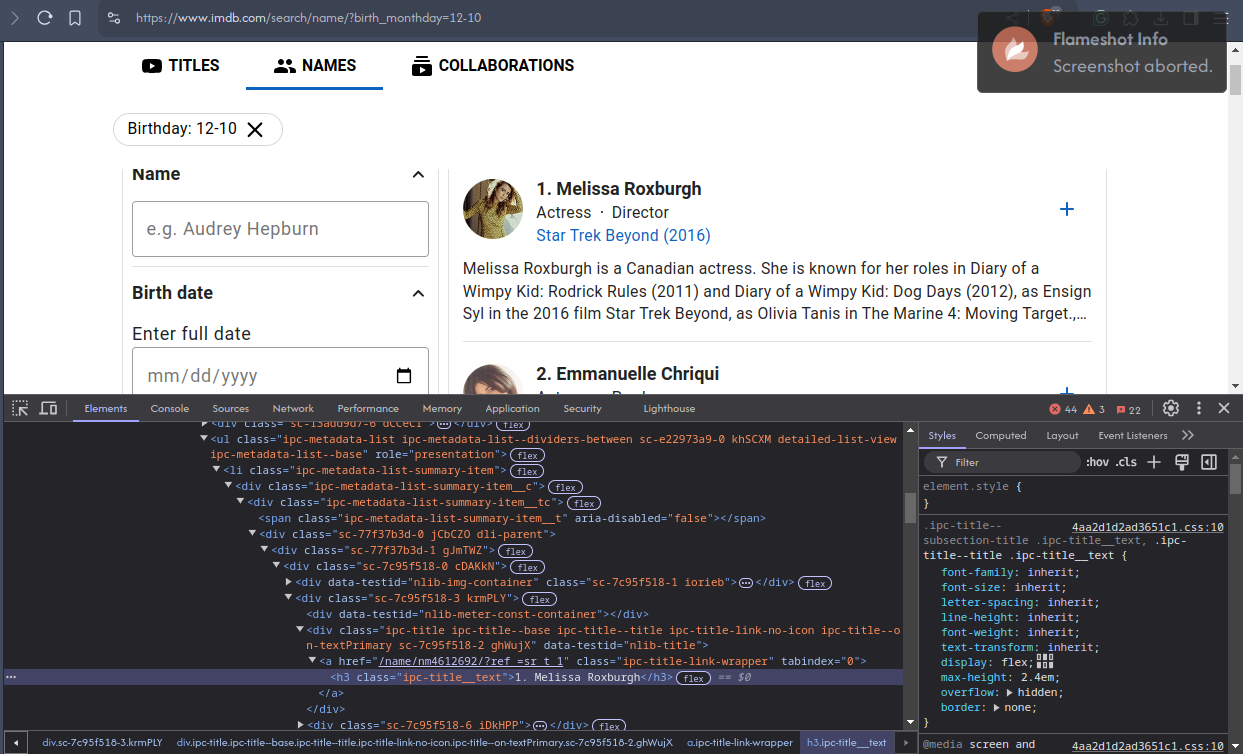Collapse the Birth date section

click(418, 292)
